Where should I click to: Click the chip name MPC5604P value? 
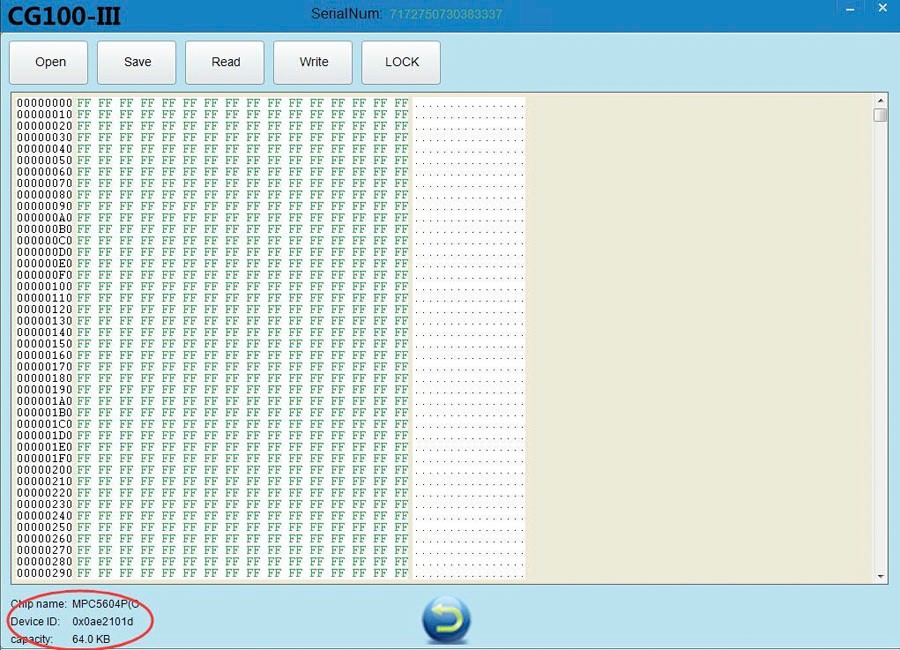(105, 604)
